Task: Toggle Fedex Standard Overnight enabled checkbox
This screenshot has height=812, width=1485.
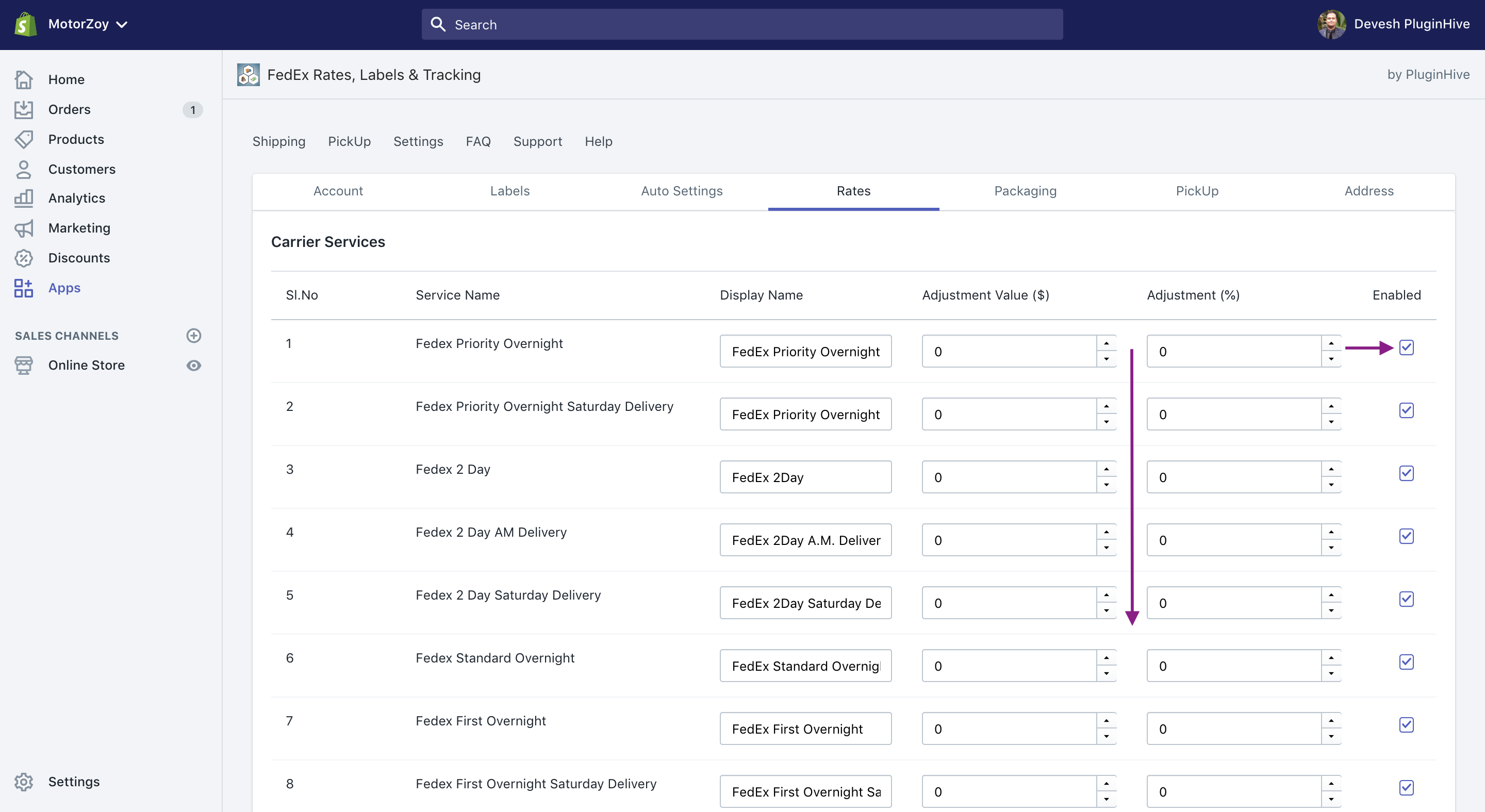Action: click(1407, 661)
